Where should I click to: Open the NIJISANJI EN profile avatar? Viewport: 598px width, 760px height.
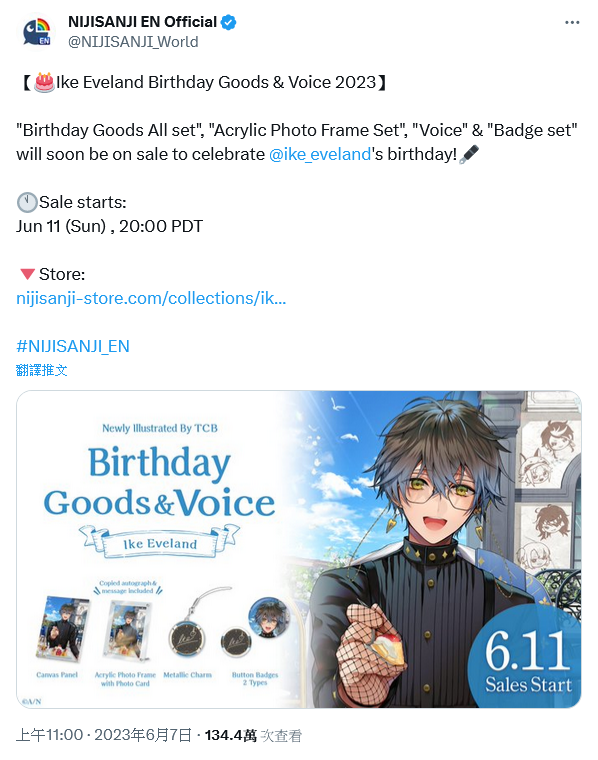coord(37,32)
